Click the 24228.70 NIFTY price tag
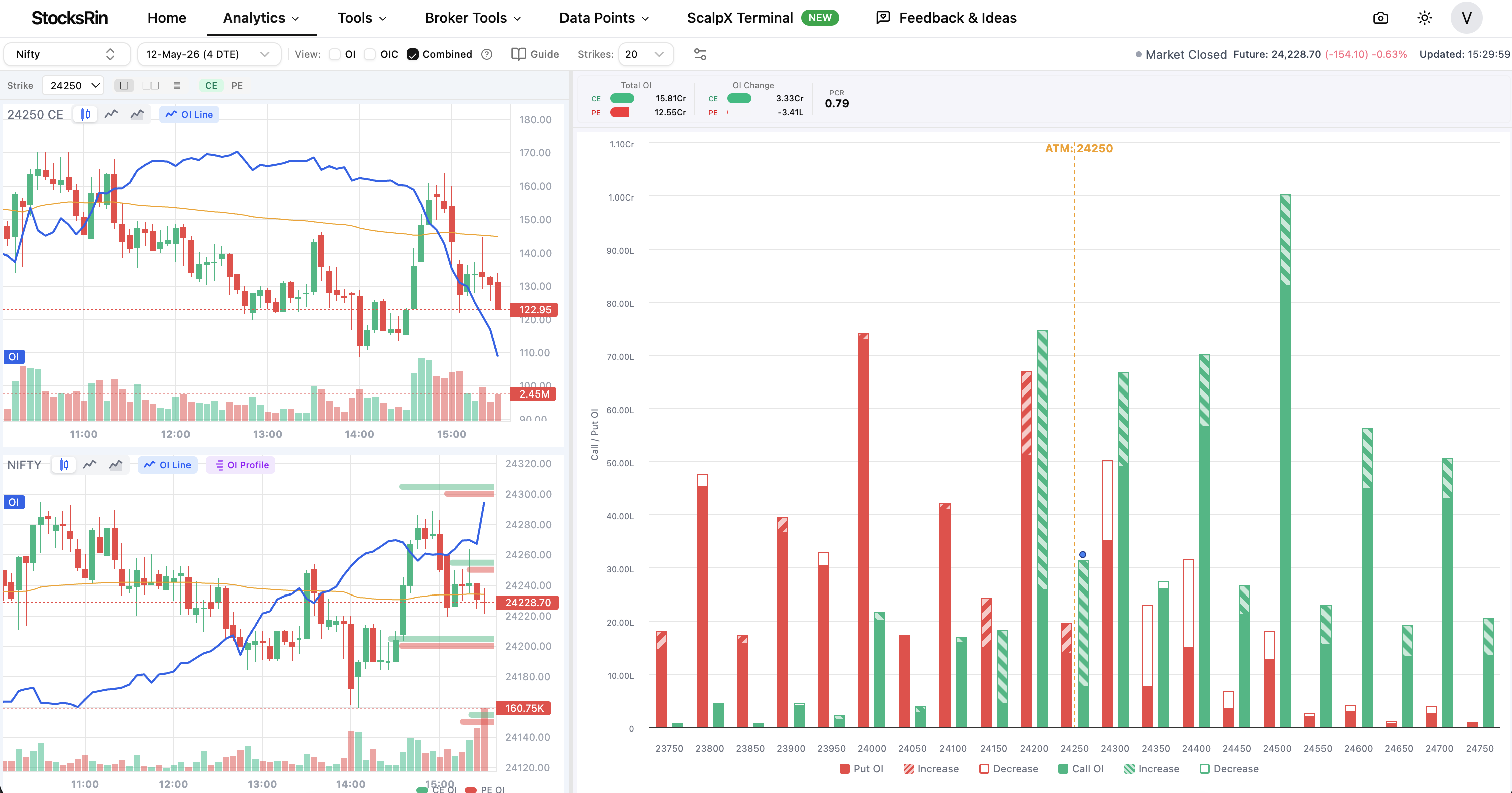The image size is (1512, 793). (528, 602)
